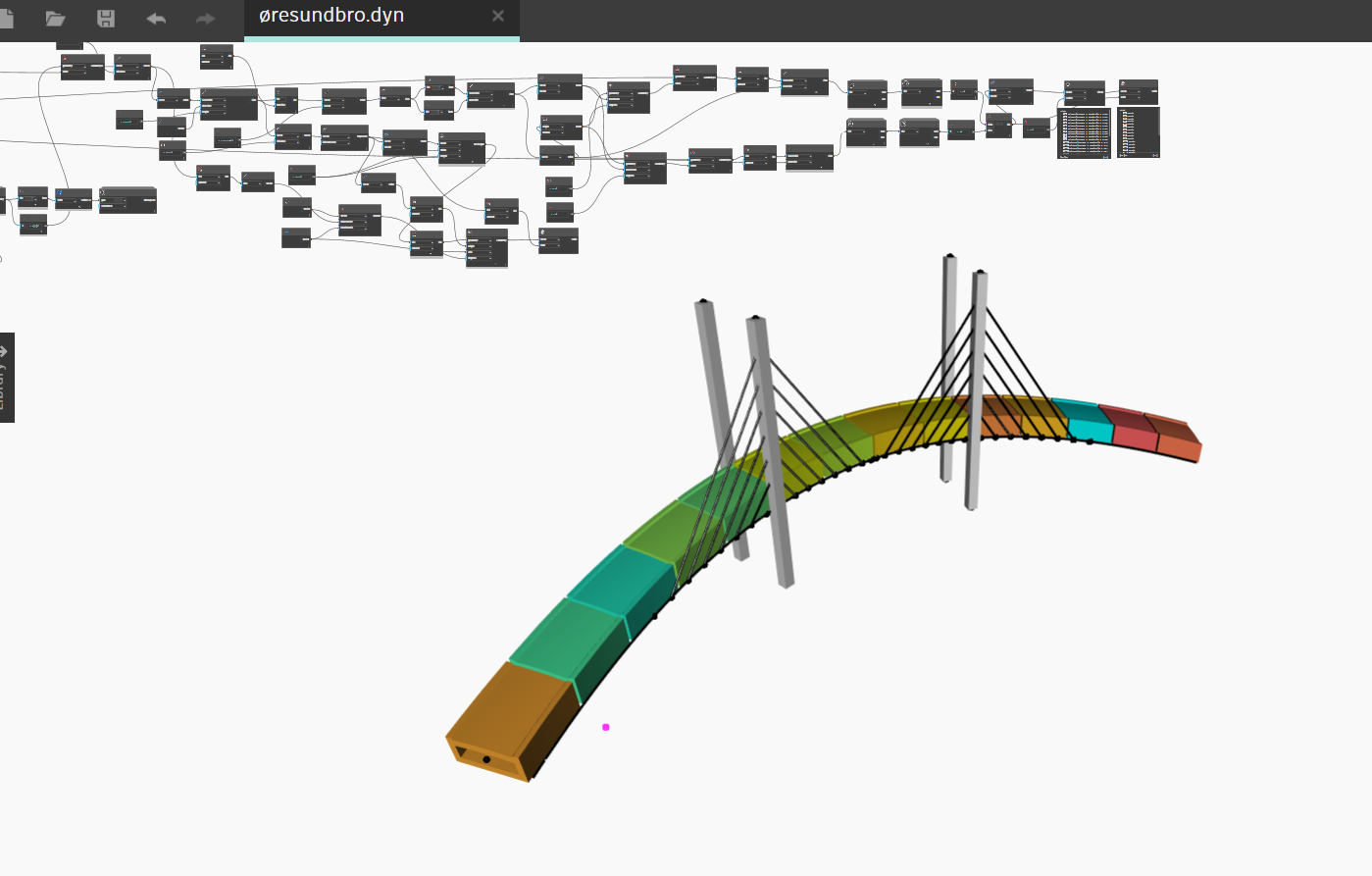Close the øresundbro.dyn tab
The image size is (1372, 876).
497,16
